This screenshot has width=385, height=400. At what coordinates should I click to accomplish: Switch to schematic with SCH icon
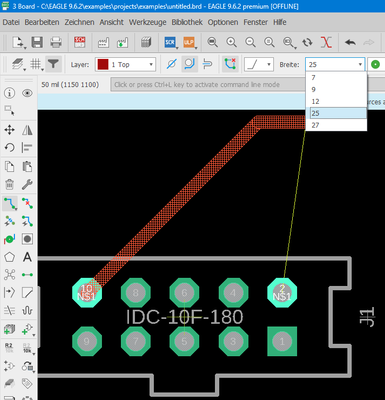(x=80, y=42)
